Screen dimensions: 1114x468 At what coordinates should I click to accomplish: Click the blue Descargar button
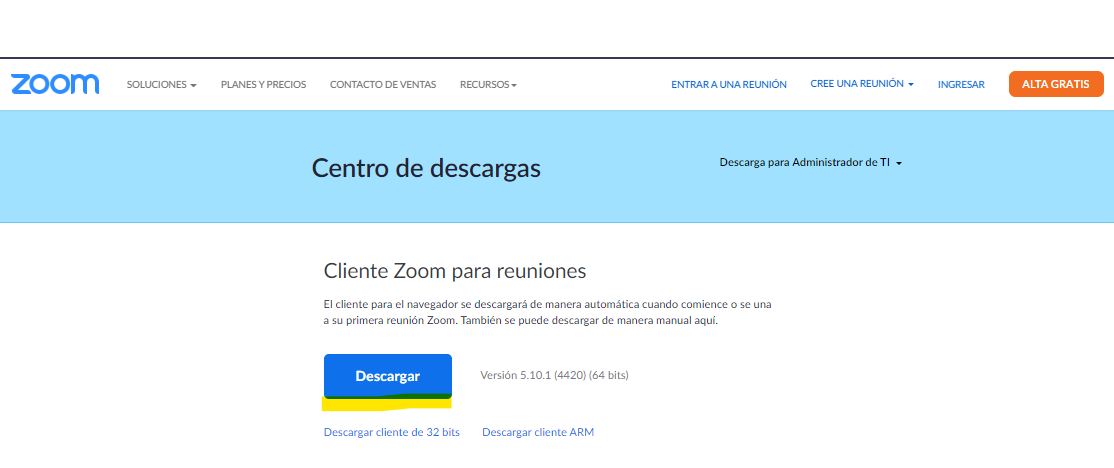point(388,376)
